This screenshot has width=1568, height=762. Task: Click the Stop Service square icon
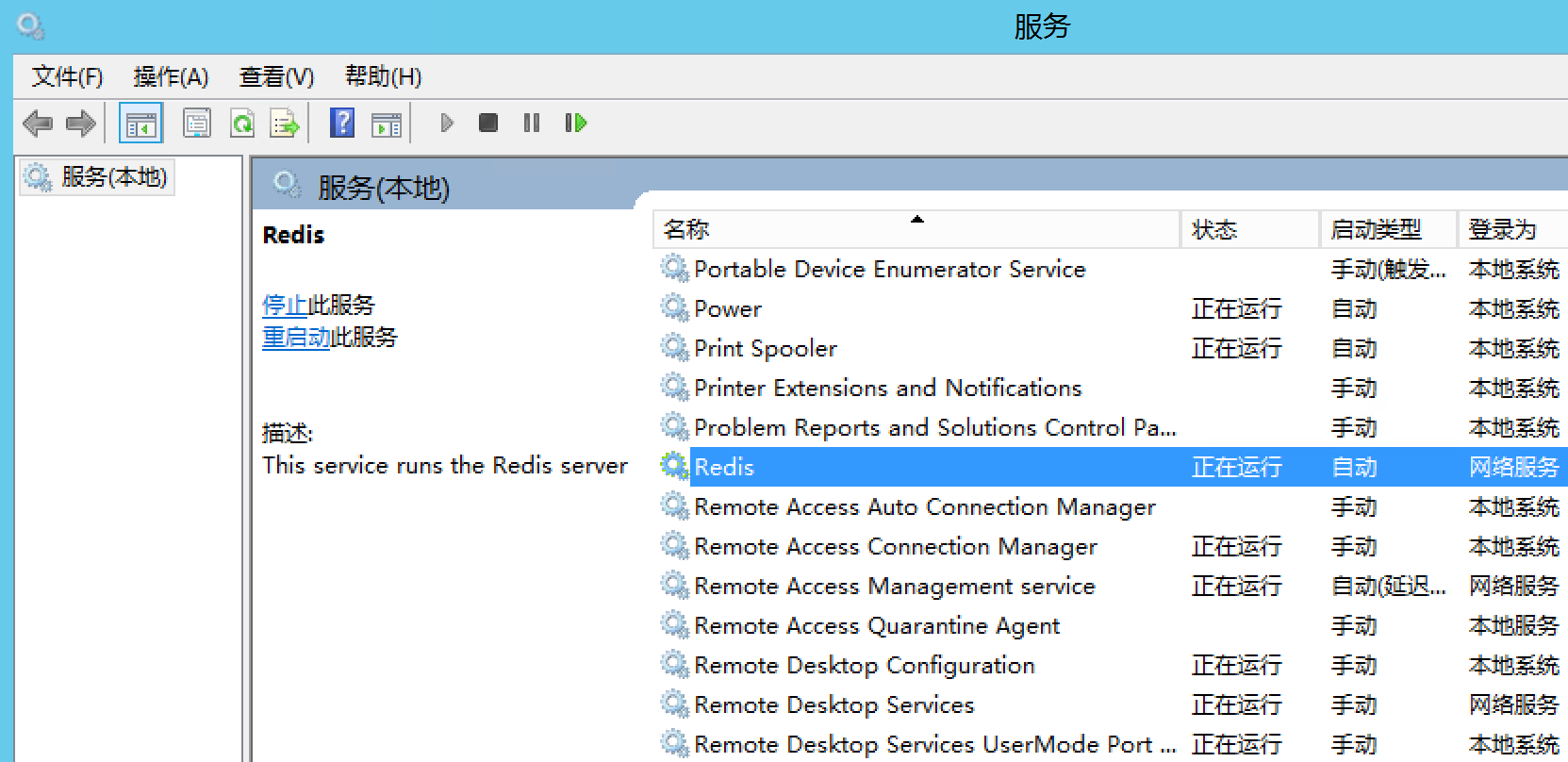tap(488, 123)
